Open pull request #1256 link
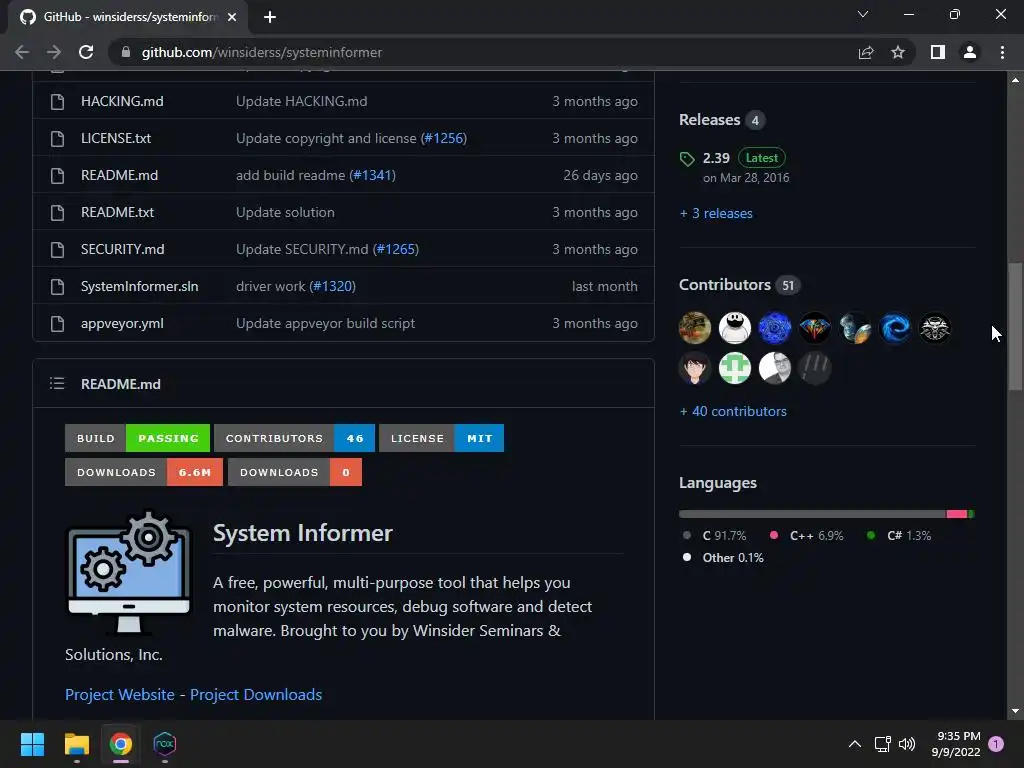Screen dimensions: 1024x768 point(443,138)
